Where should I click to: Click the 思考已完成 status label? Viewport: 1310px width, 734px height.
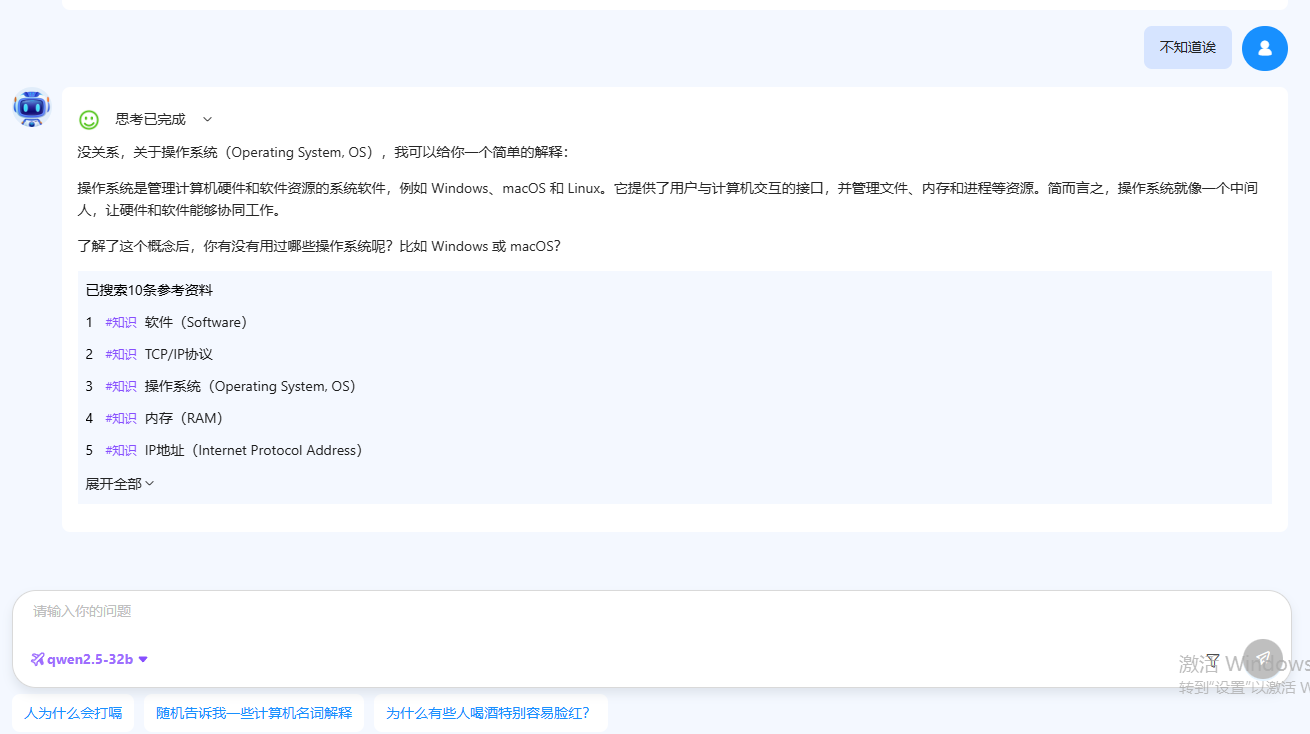click(x=151, y=120)
